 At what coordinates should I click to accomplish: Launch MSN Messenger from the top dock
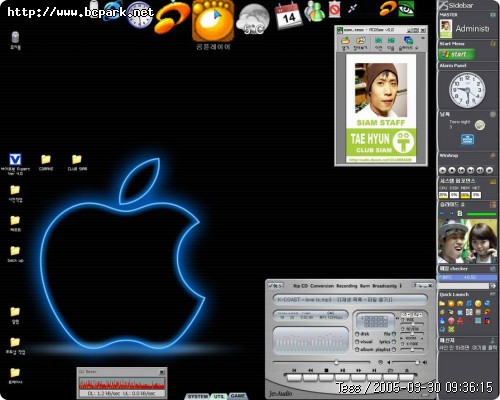click(314, 12)
